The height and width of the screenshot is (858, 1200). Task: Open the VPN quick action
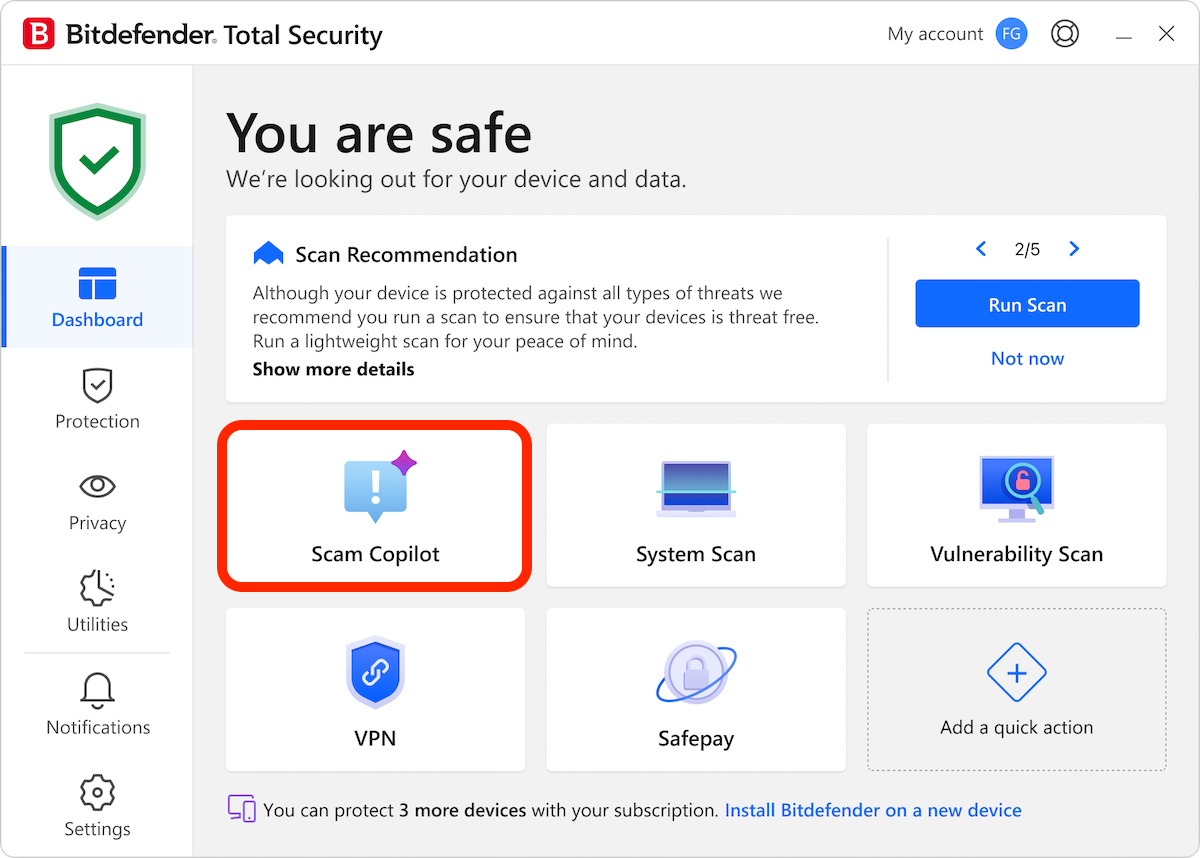click(375, 689)
